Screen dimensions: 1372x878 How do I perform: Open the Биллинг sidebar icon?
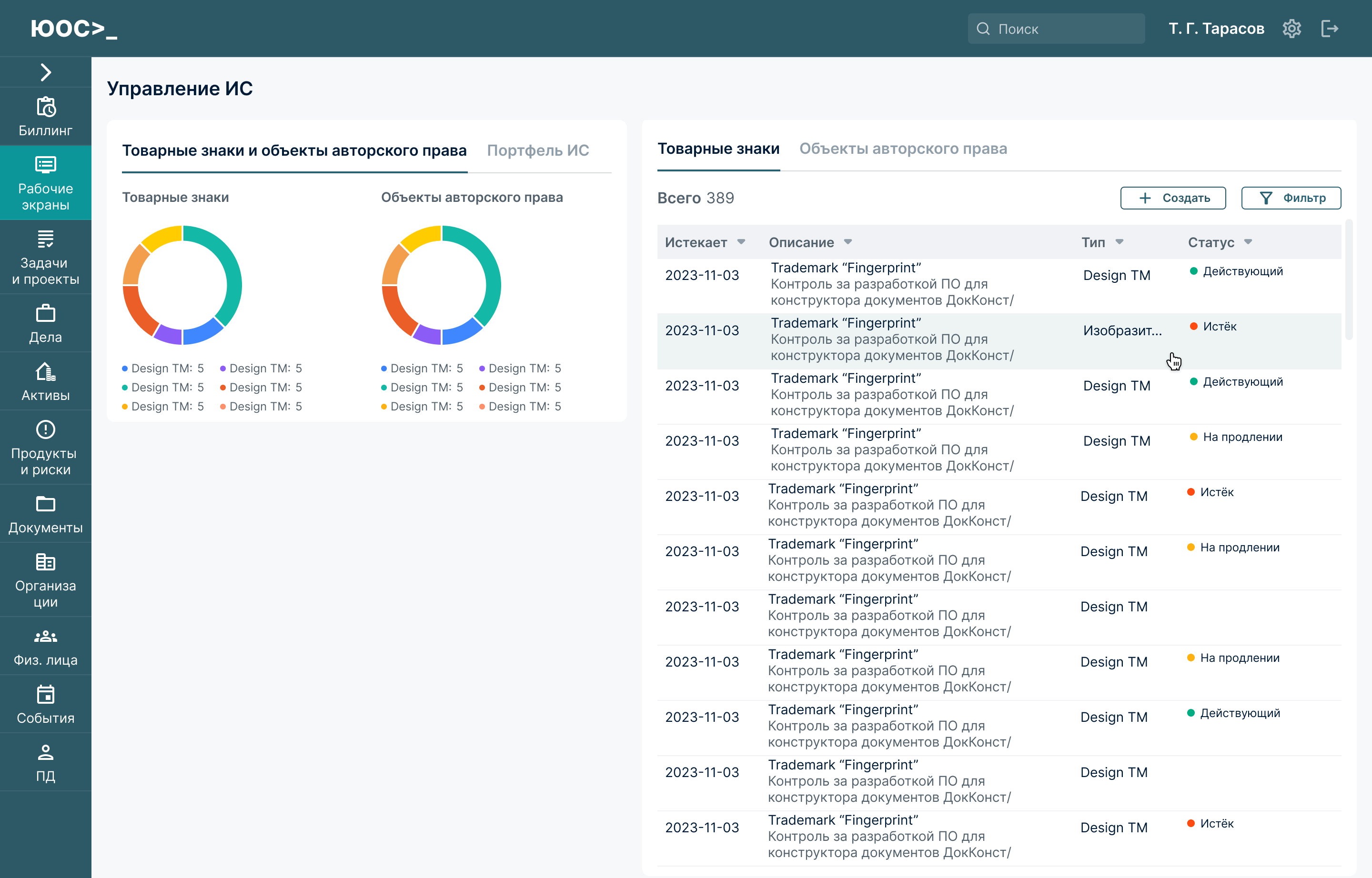tap(46, 107)
